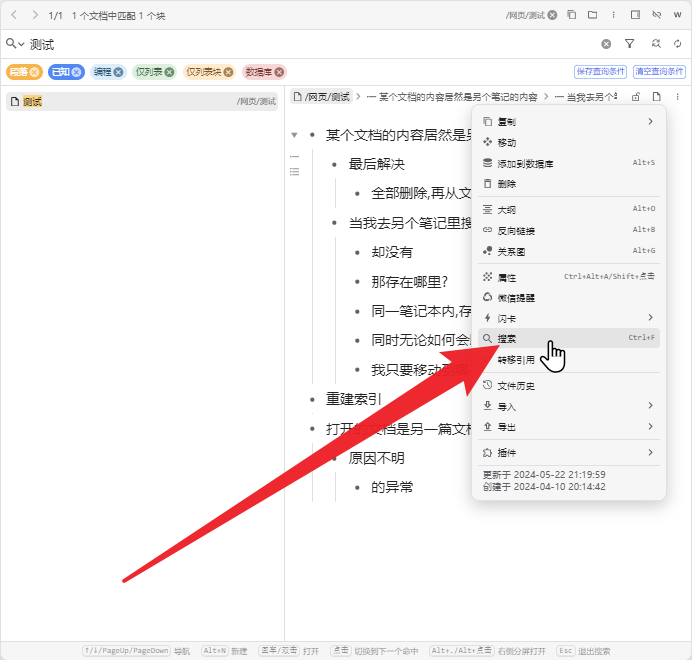Click the replace toggle icon beside filter

(x=656, y=44)
